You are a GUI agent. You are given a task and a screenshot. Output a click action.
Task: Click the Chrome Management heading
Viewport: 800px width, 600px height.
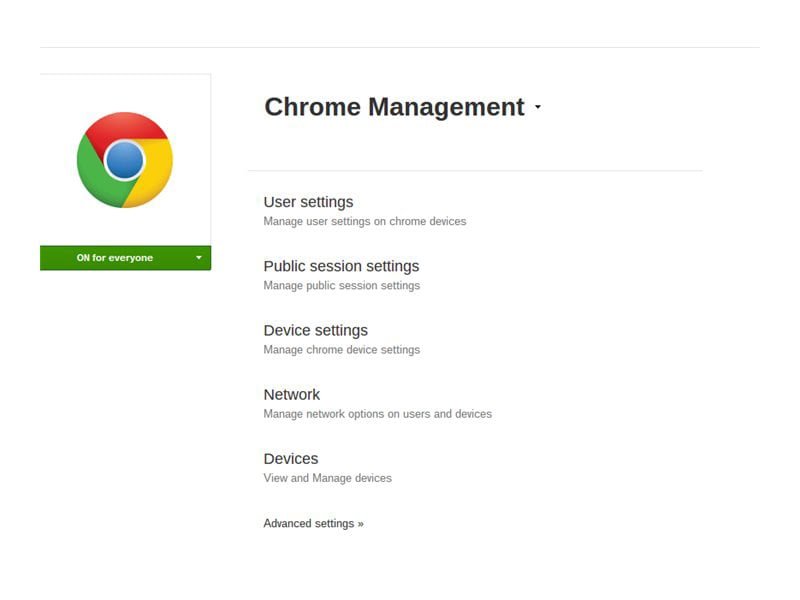393,107
